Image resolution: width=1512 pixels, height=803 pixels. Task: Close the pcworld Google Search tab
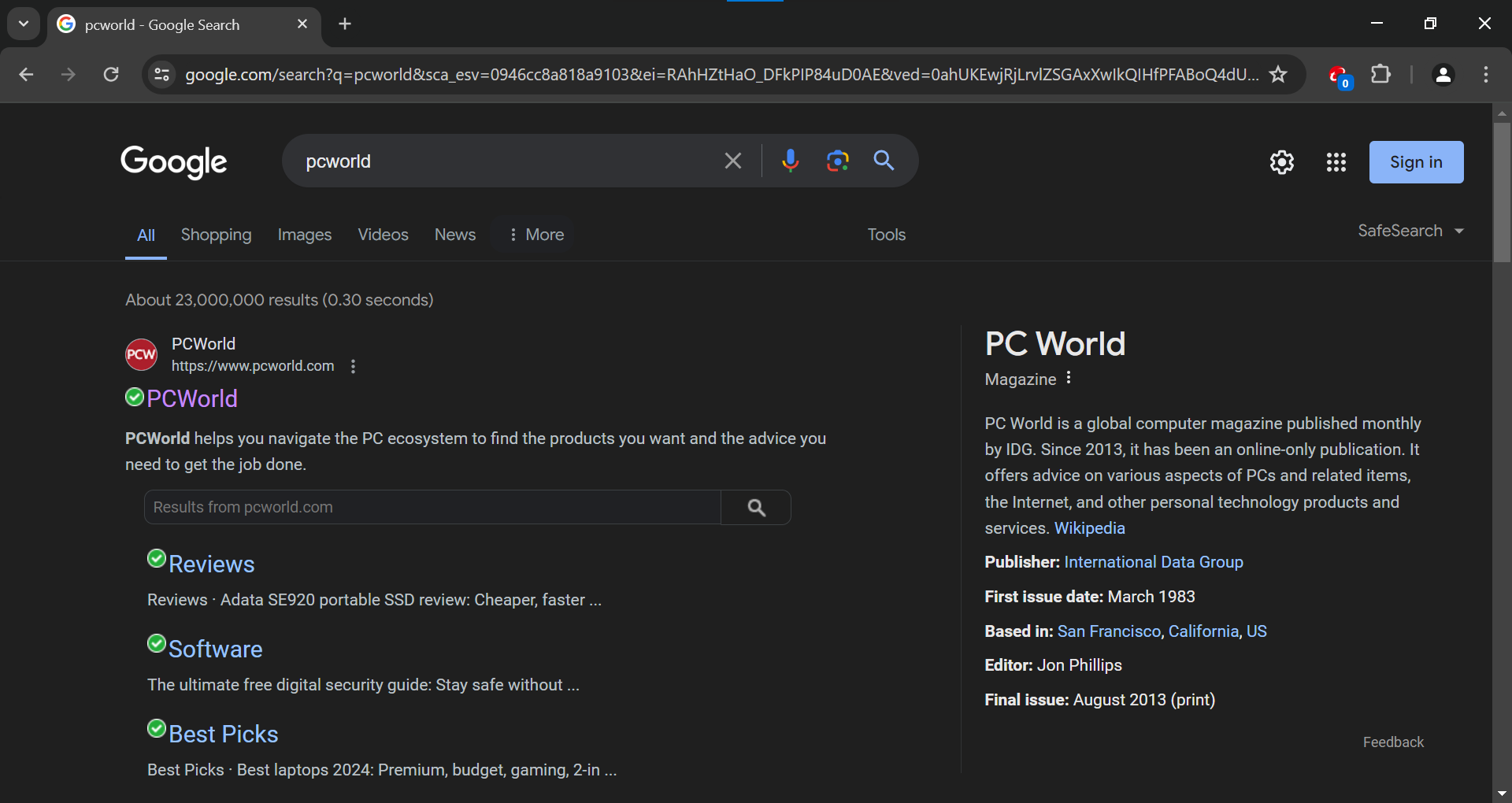(302, 24)
